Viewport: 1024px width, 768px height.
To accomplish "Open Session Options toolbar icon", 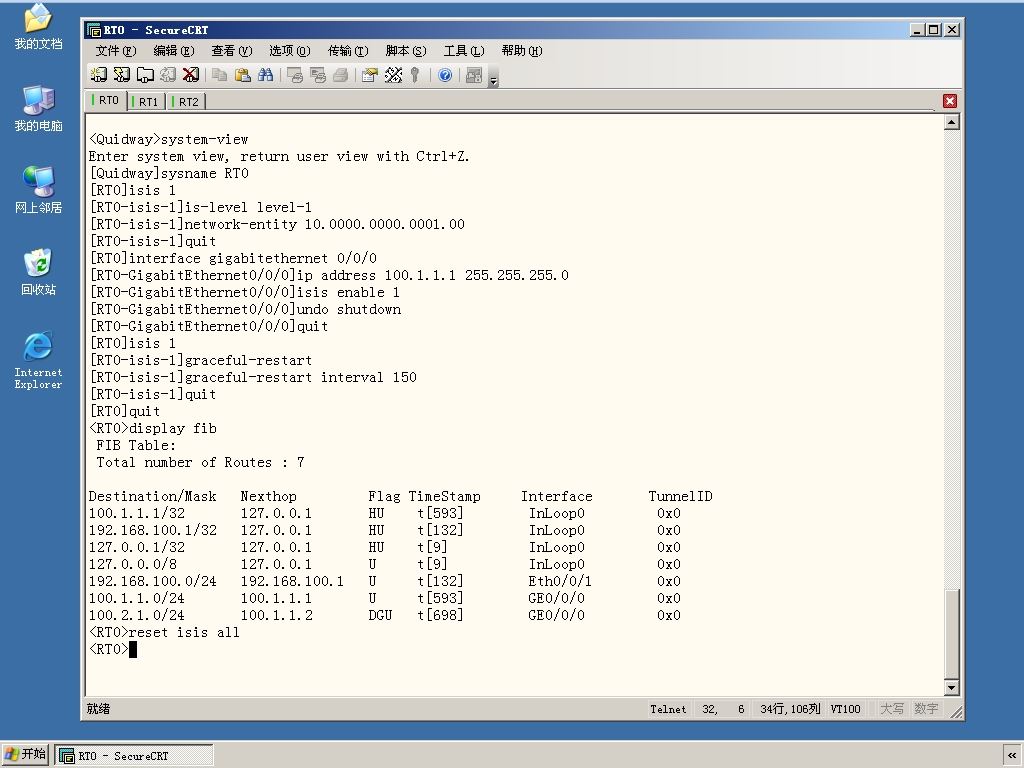I will pyautogui.click(x=370, y=75).
